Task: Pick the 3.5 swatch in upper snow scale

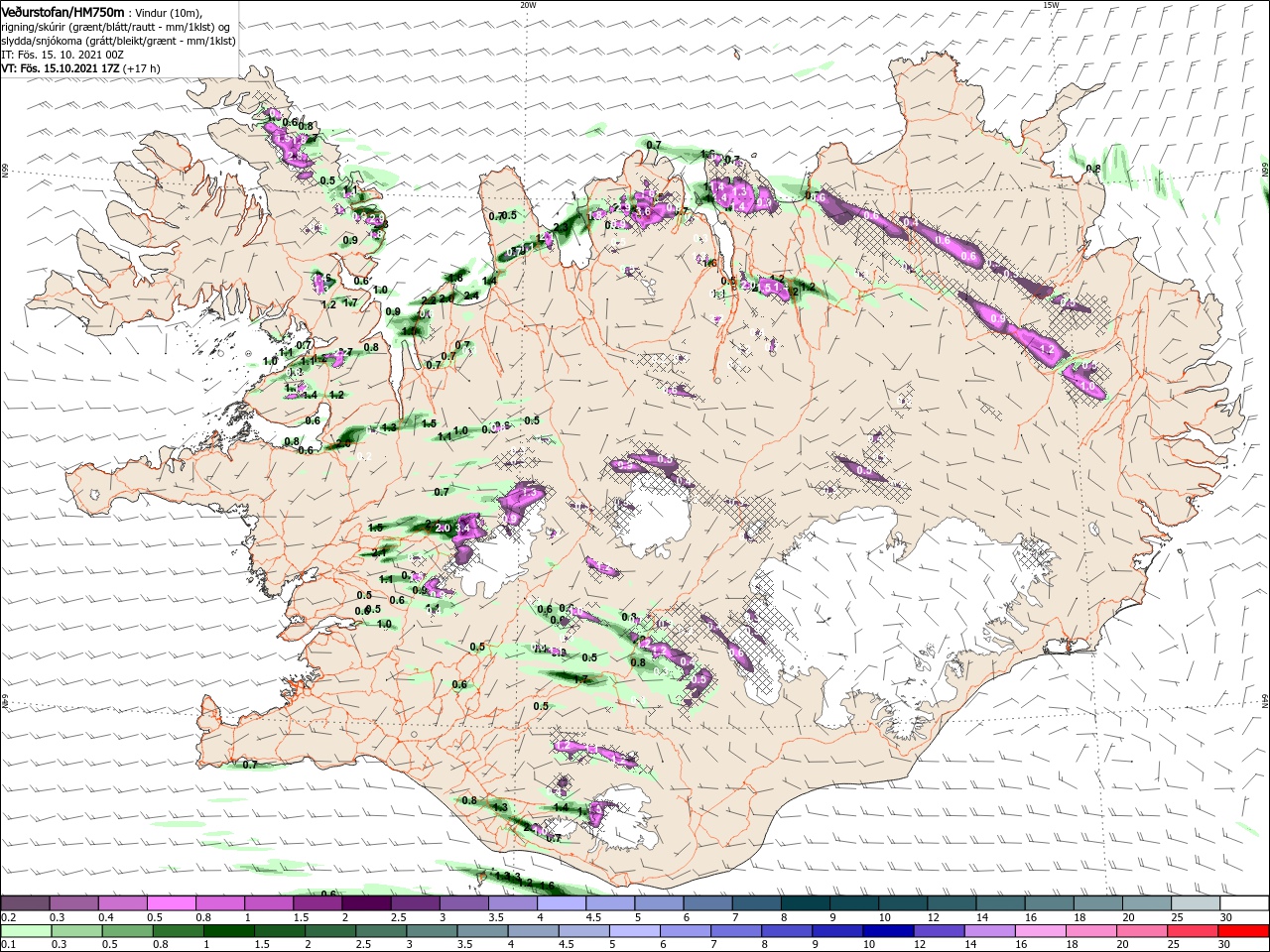Action: point(513,903)
